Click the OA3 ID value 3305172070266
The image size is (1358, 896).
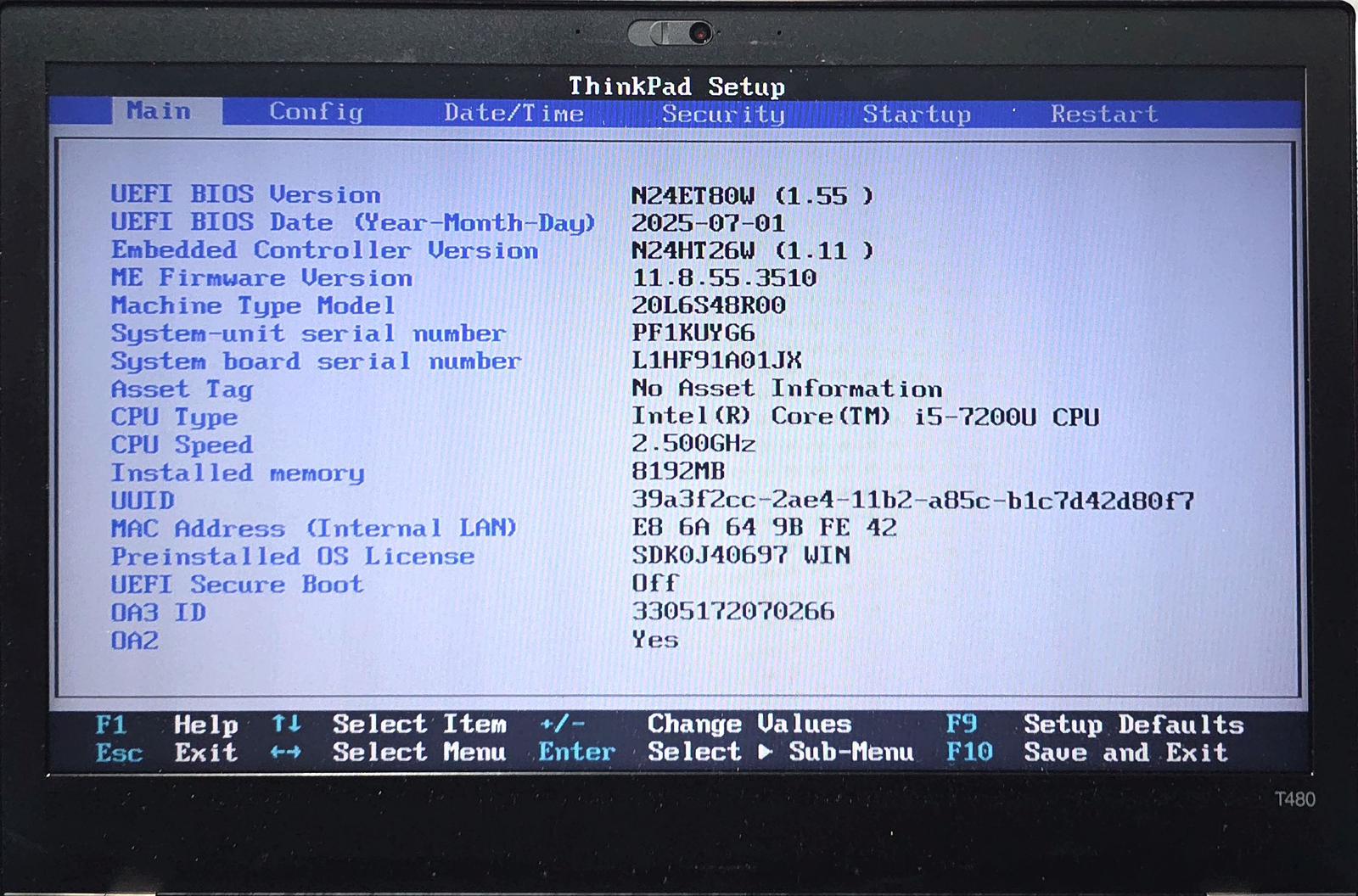[733, 611]
